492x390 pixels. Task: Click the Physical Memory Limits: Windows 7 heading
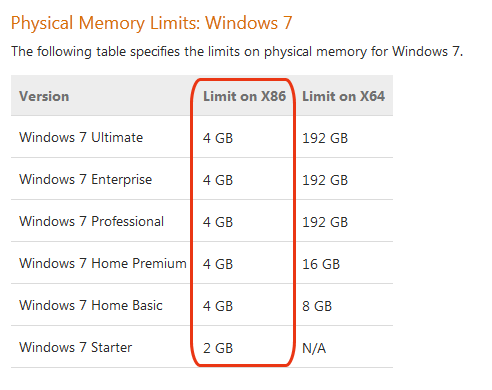[x=152, y=24]
